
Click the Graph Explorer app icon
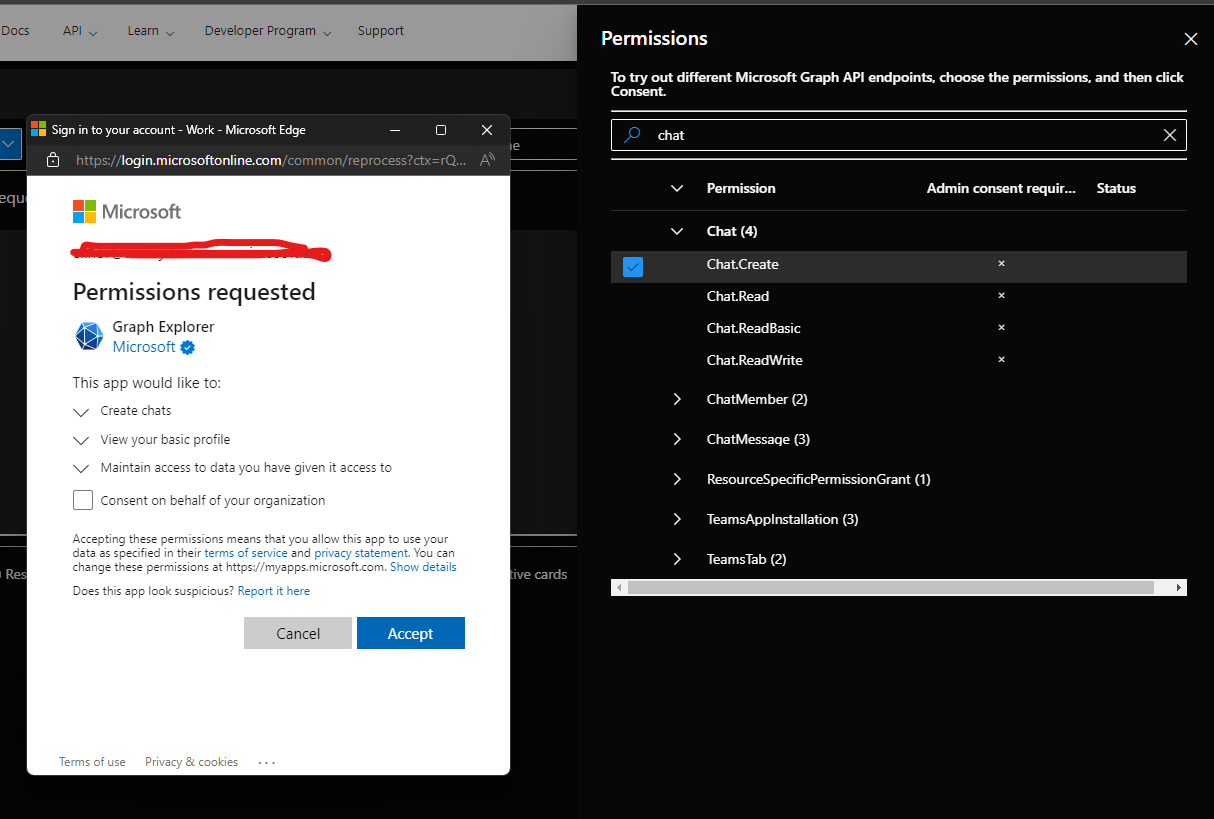(89, 336)
